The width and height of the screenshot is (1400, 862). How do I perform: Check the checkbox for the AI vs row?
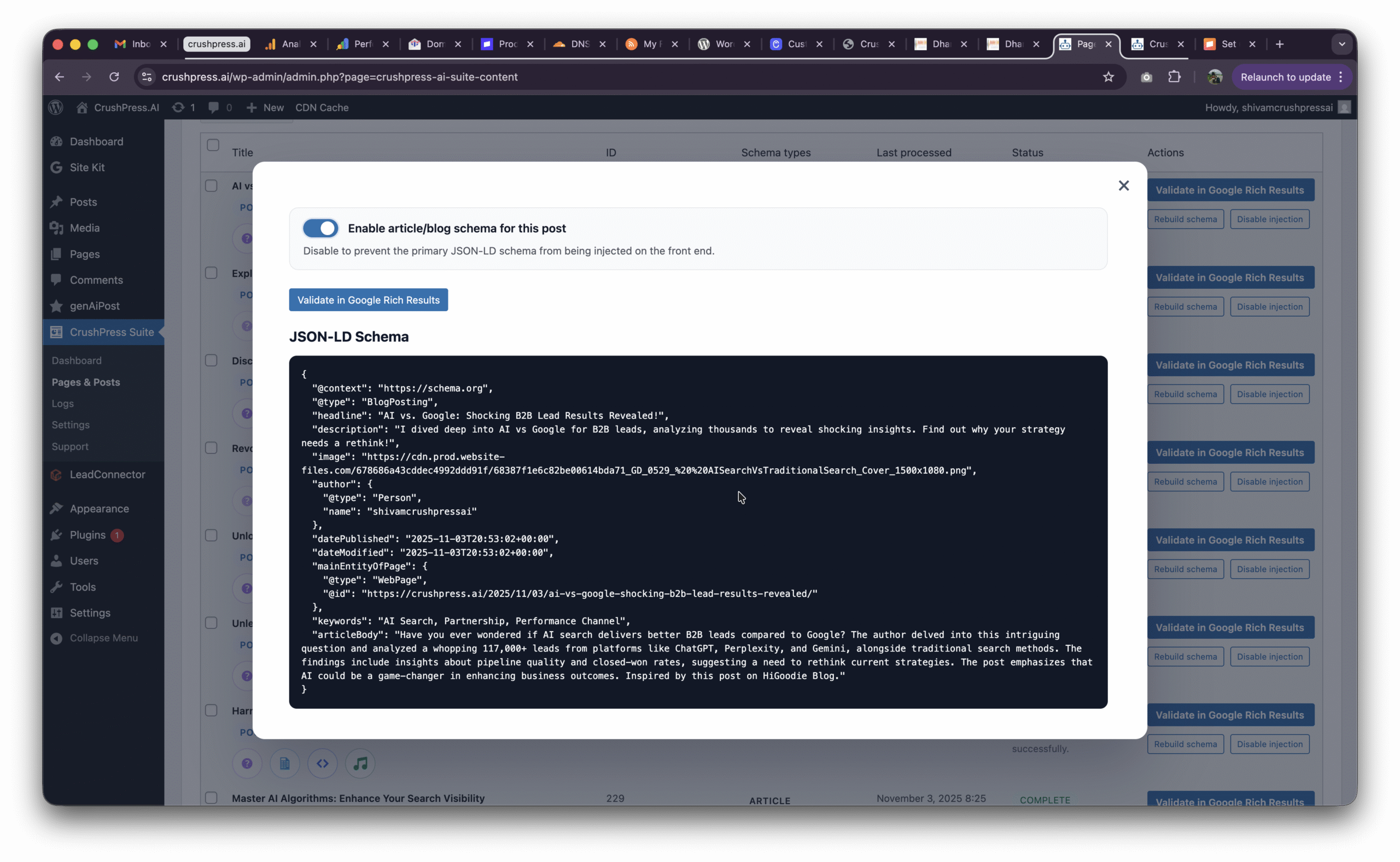pyautogui.click(x=211, y=186)
